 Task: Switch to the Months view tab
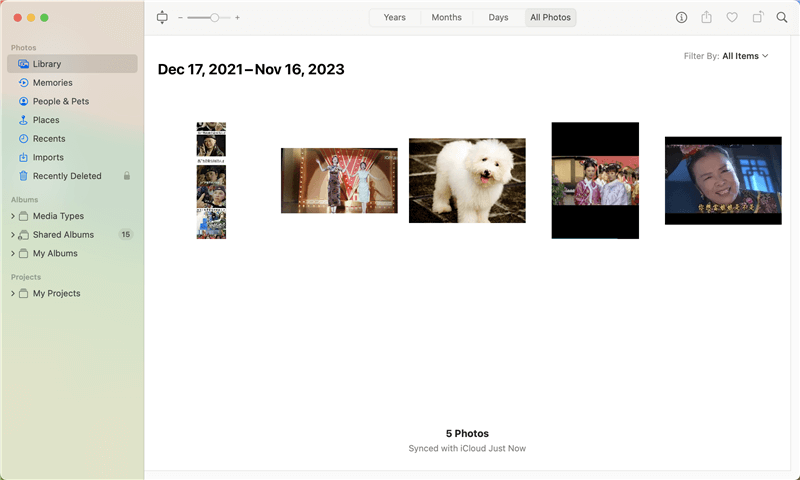[x=446, y=17]
